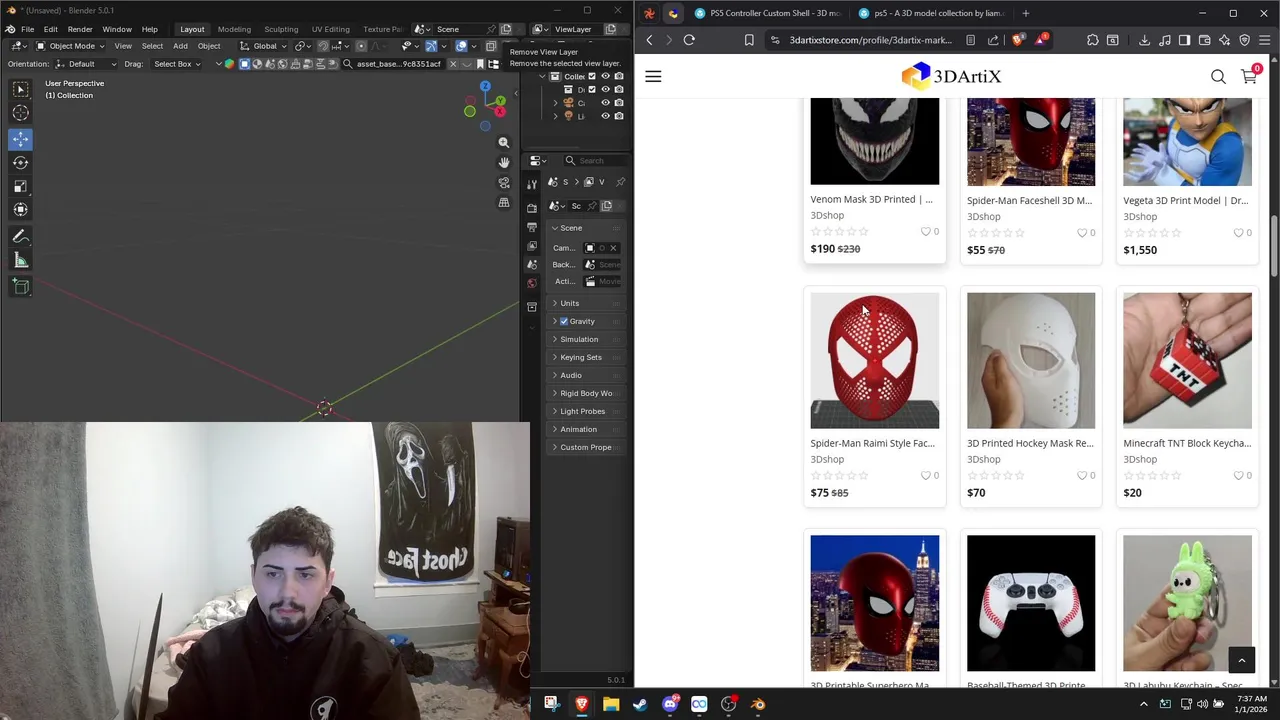Switch to Sculpting workspace tab
This screenshot has width=1280, height=720.
pos(281,29)
